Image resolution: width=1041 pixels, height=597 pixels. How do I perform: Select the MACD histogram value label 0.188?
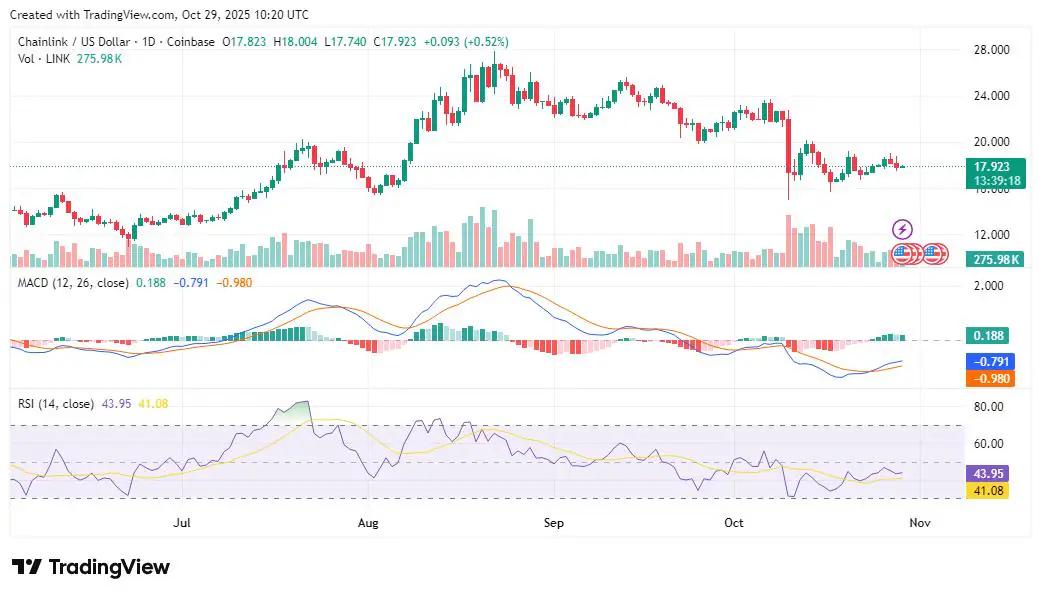click(x=990, y=336)
